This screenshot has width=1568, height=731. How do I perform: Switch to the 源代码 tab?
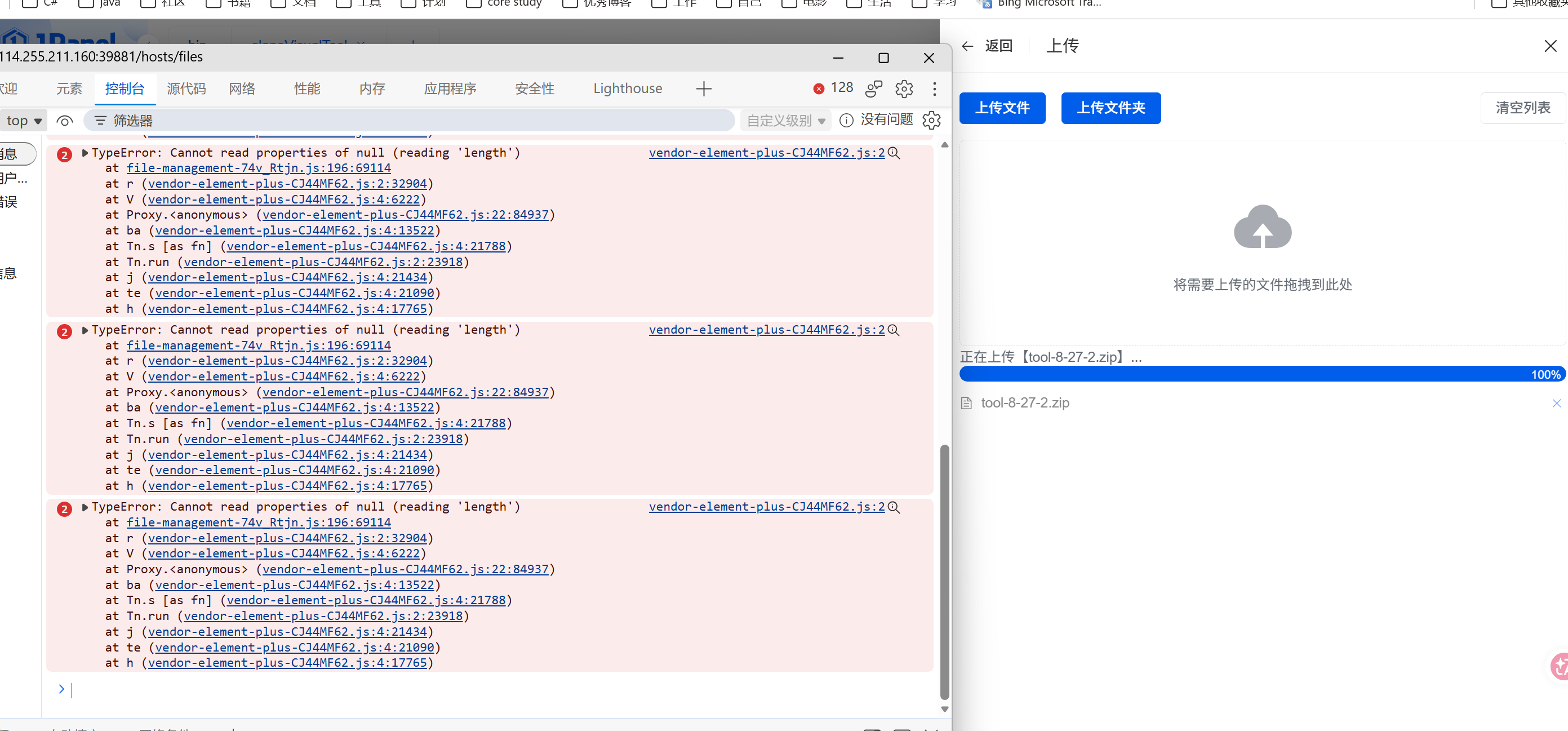[x=186, y=89]
